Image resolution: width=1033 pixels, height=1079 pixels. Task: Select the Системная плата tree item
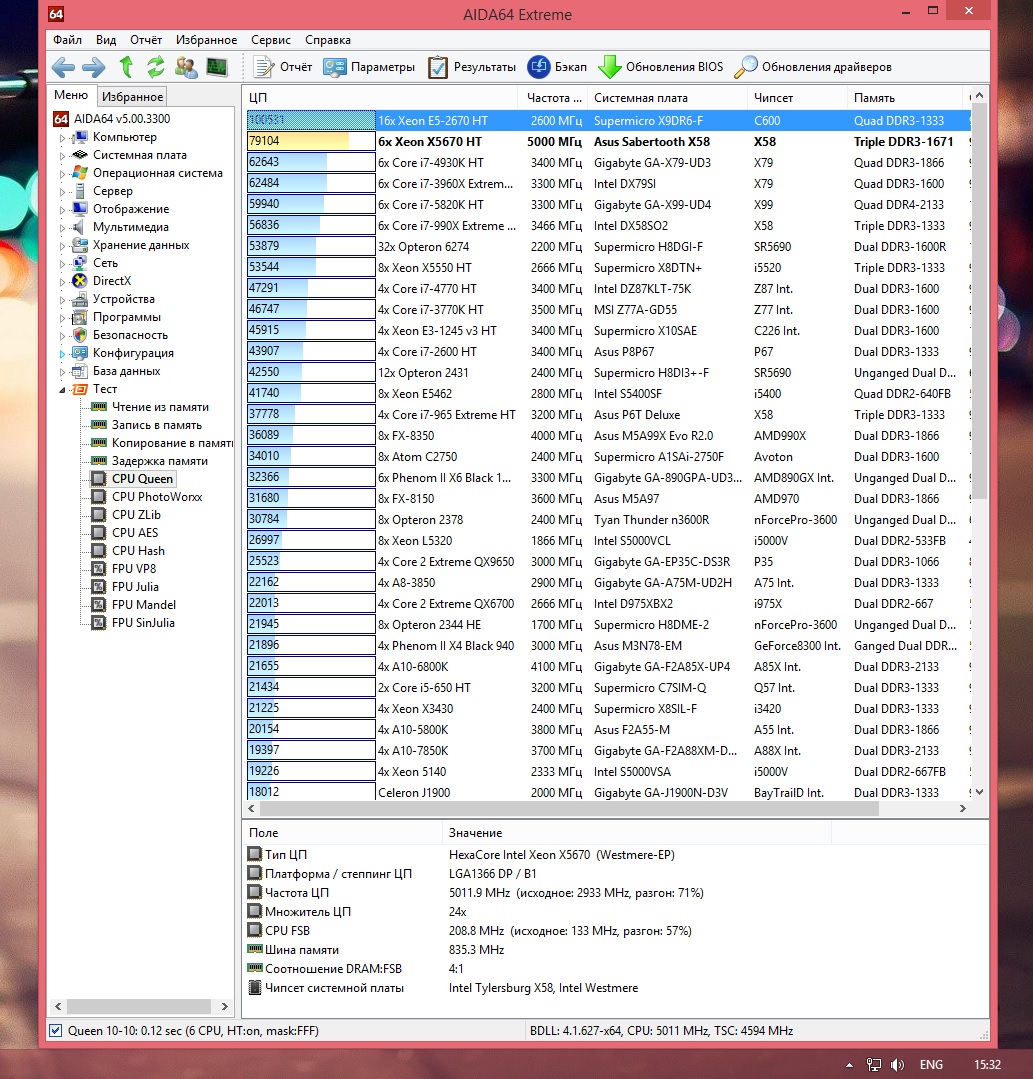click(x=140, y=155)
